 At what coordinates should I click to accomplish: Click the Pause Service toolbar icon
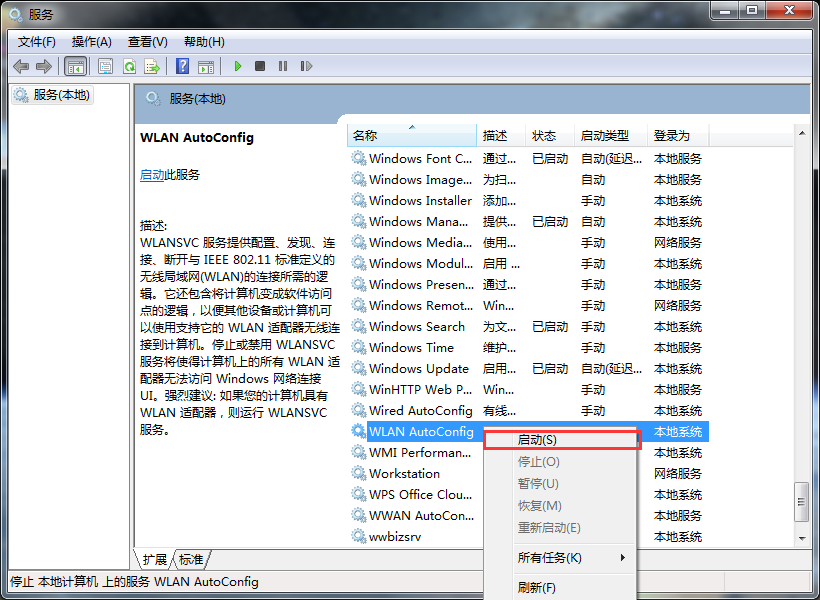tap(283, 66)
